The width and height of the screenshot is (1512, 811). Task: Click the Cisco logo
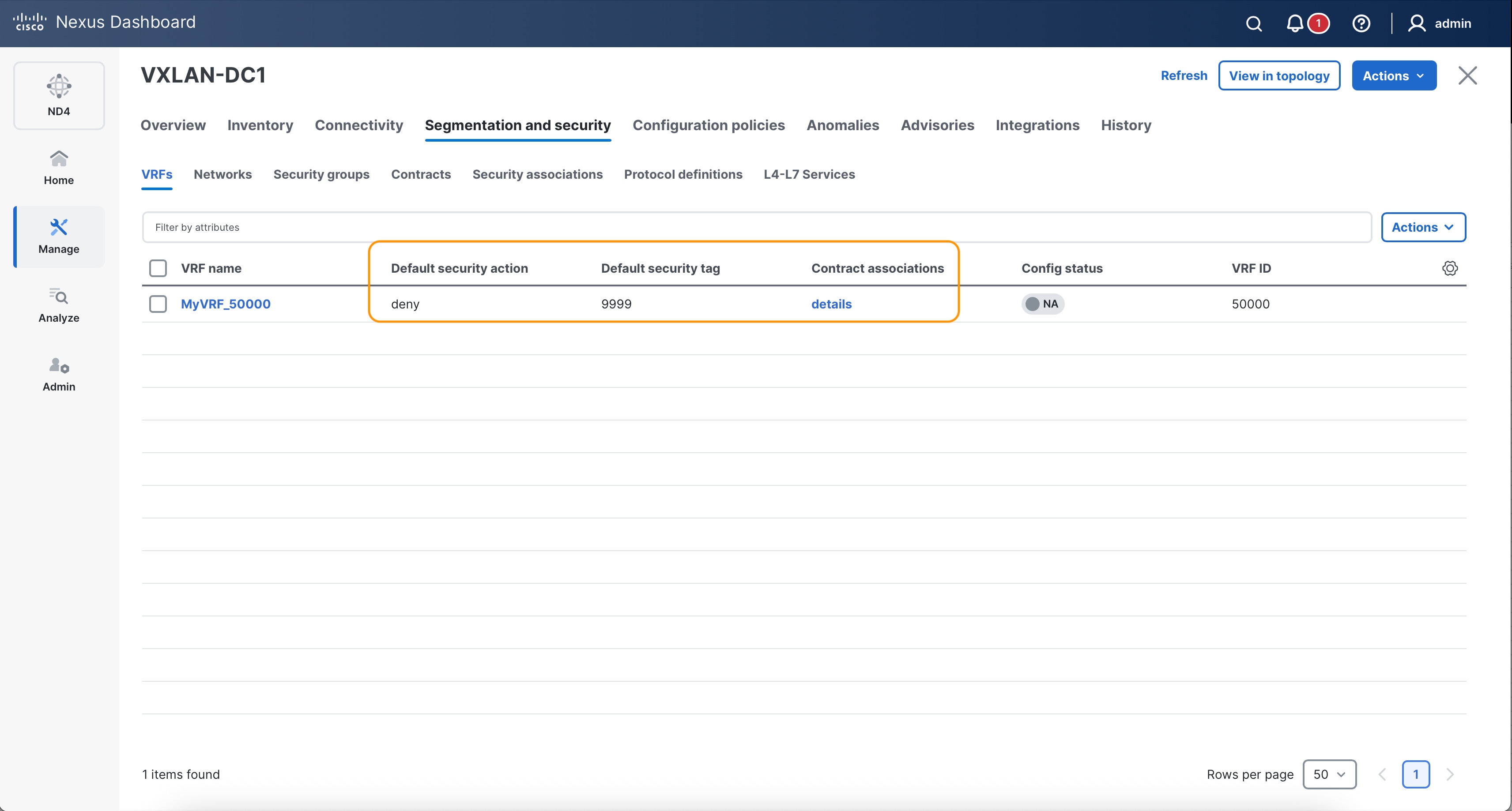coord(29,22)
